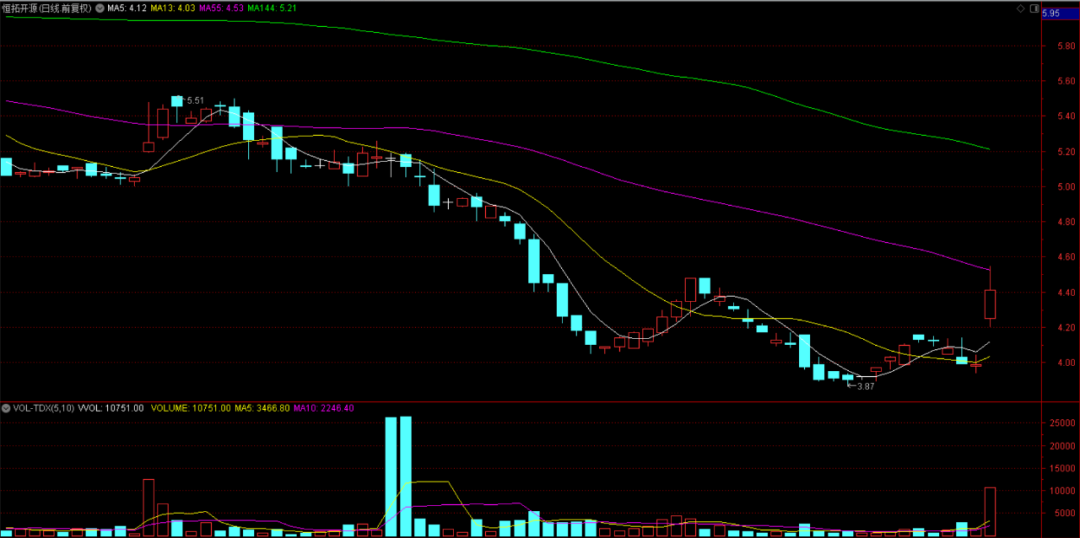Toggle the side panel icon near 5.95

[x=1034, y=8]
